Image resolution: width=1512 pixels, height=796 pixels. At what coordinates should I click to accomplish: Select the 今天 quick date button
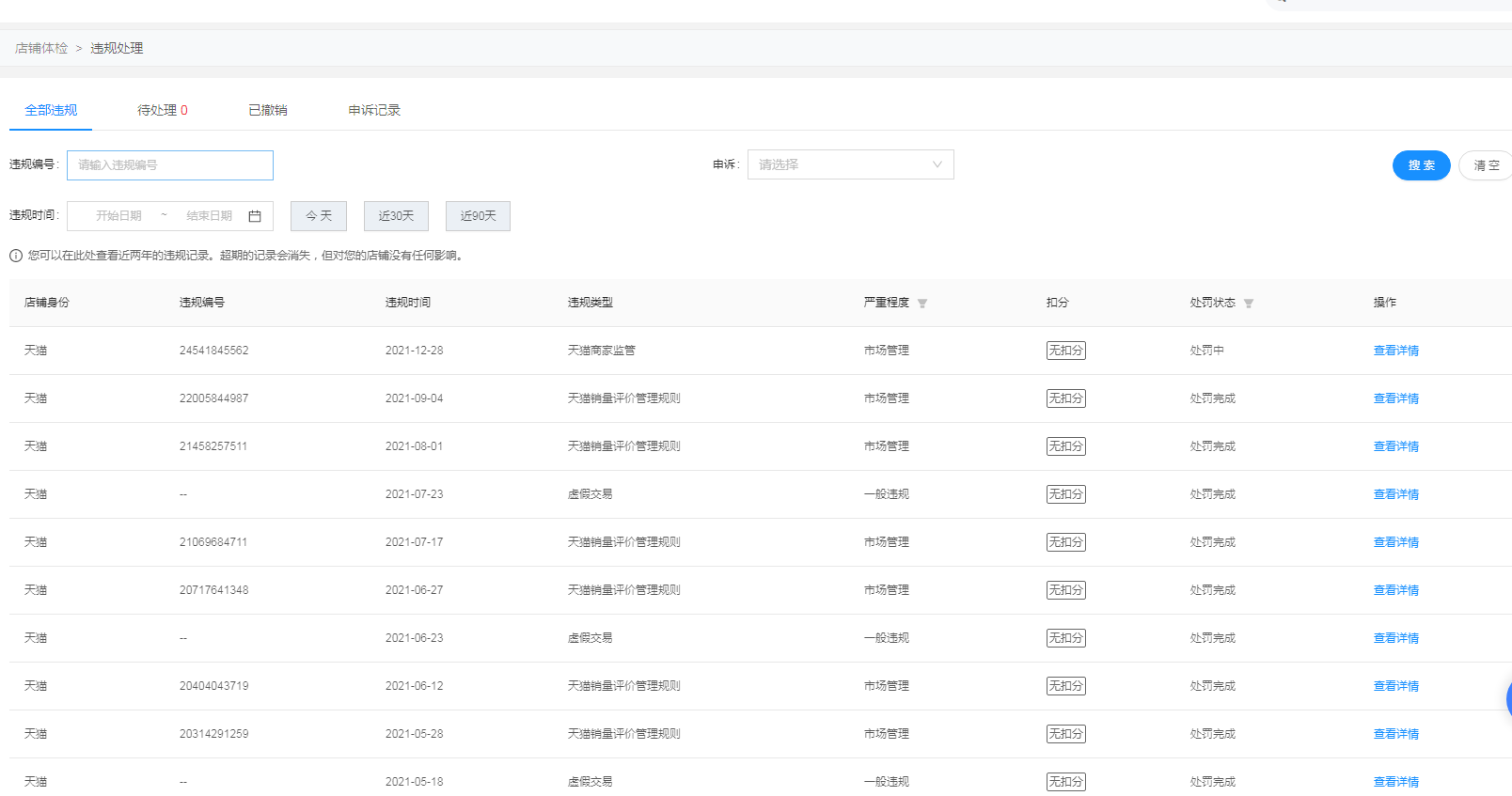pos(319,216)
